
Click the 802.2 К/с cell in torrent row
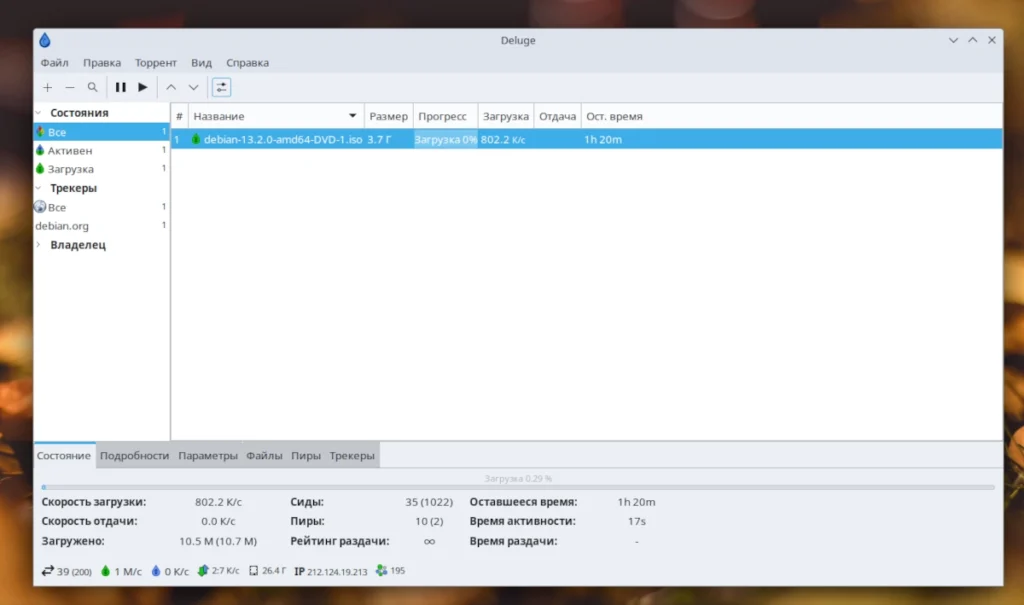pyautogui.click(x=503, y=139)
